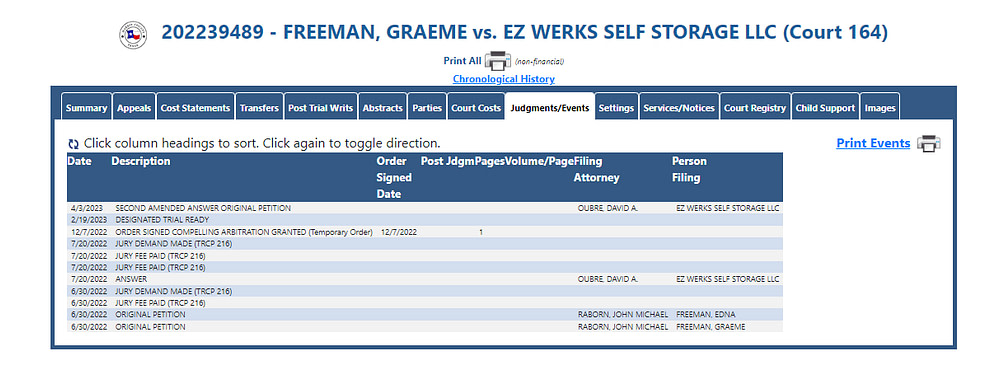Screen dimensions: 1000x384
Task: Open the Cost Statements tab
Action: pos(195,108)
